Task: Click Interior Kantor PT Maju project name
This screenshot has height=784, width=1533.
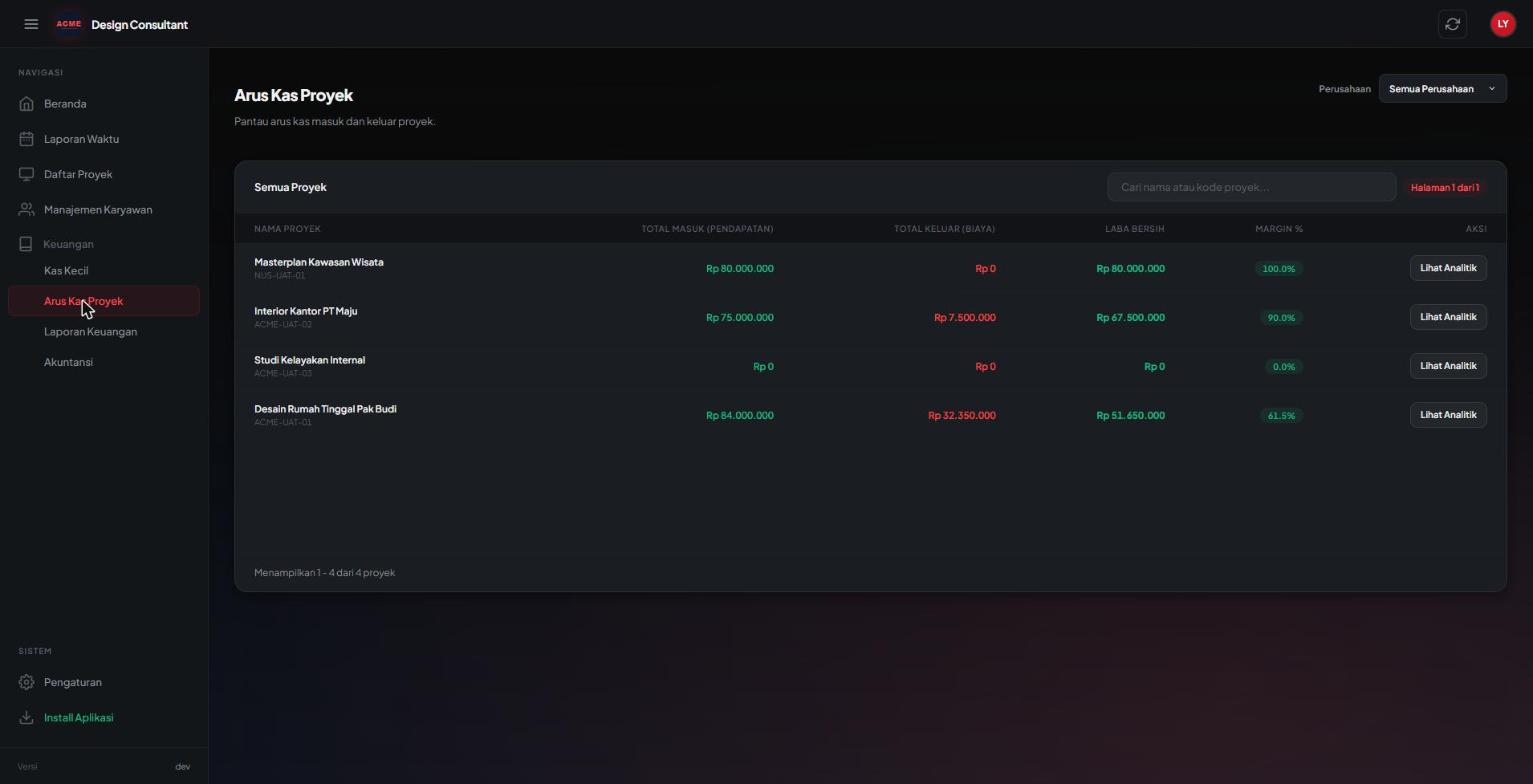Action: click(x=305, y=311)
